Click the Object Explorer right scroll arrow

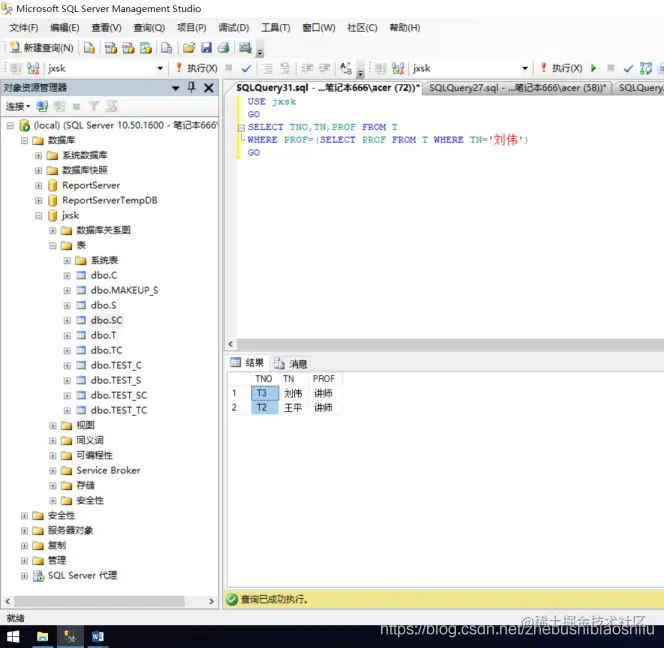(212, 601)
